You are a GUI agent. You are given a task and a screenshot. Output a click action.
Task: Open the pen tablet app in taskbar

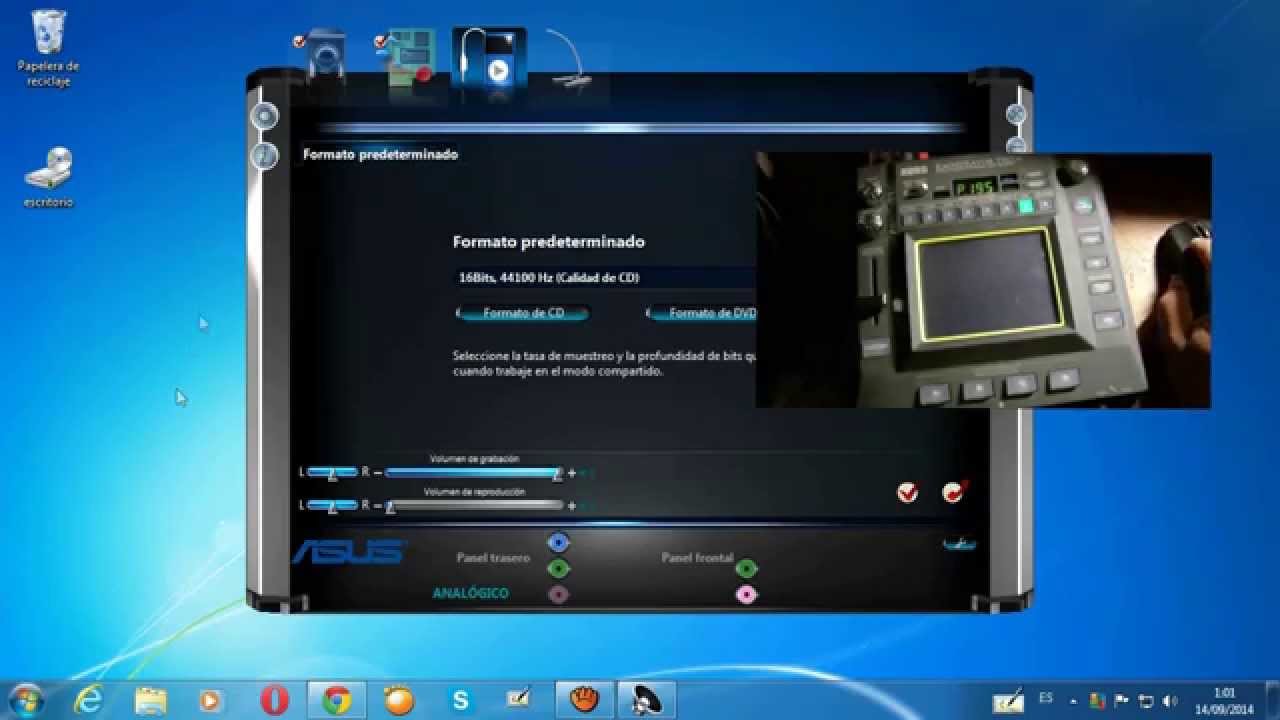point(521,700)
